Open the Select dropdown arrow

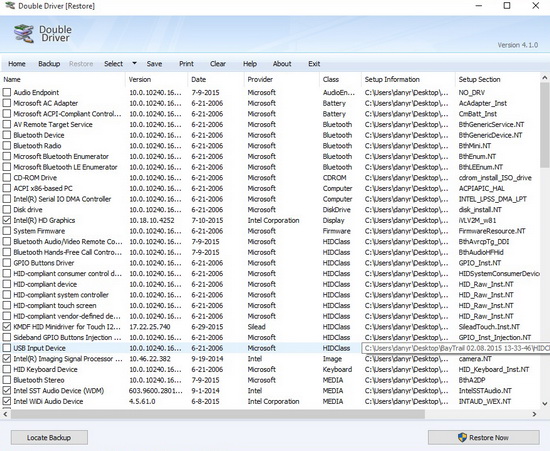pyautogui.click(x=134, y=63)
